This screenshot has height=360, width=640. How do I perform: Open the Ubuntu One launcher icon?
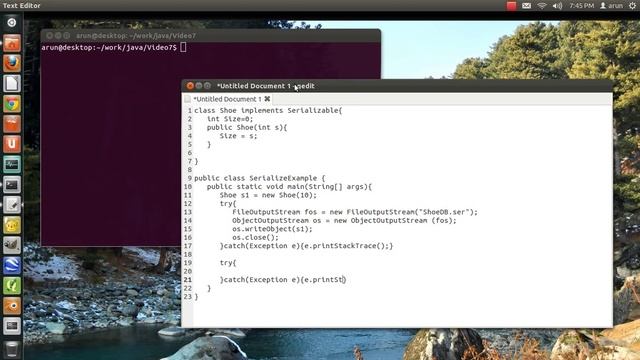pyautogui.click(x=12, y=144)
